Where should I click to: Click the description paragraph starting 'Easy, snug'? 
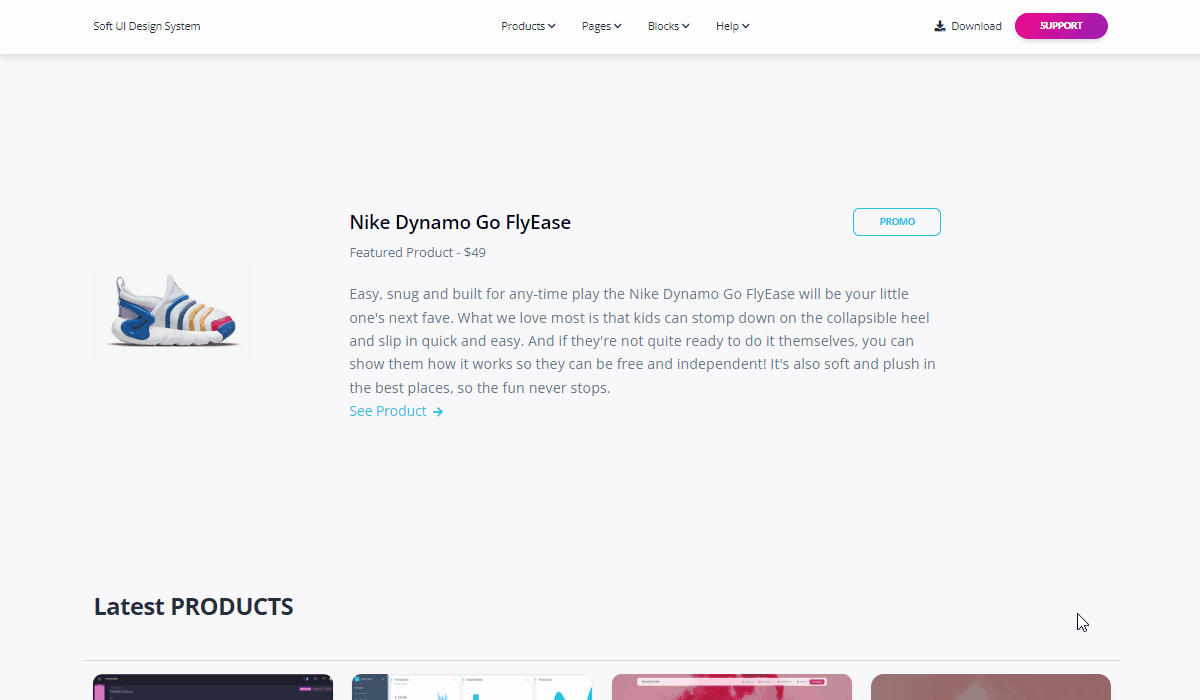(x=644, y=341)
